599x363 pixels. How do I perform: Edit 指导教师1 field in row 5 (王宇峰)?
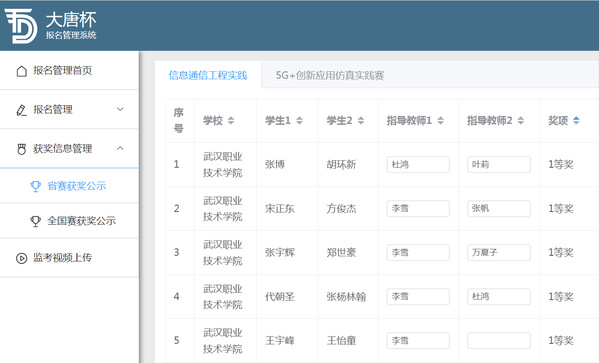click(x=418, y=340)
